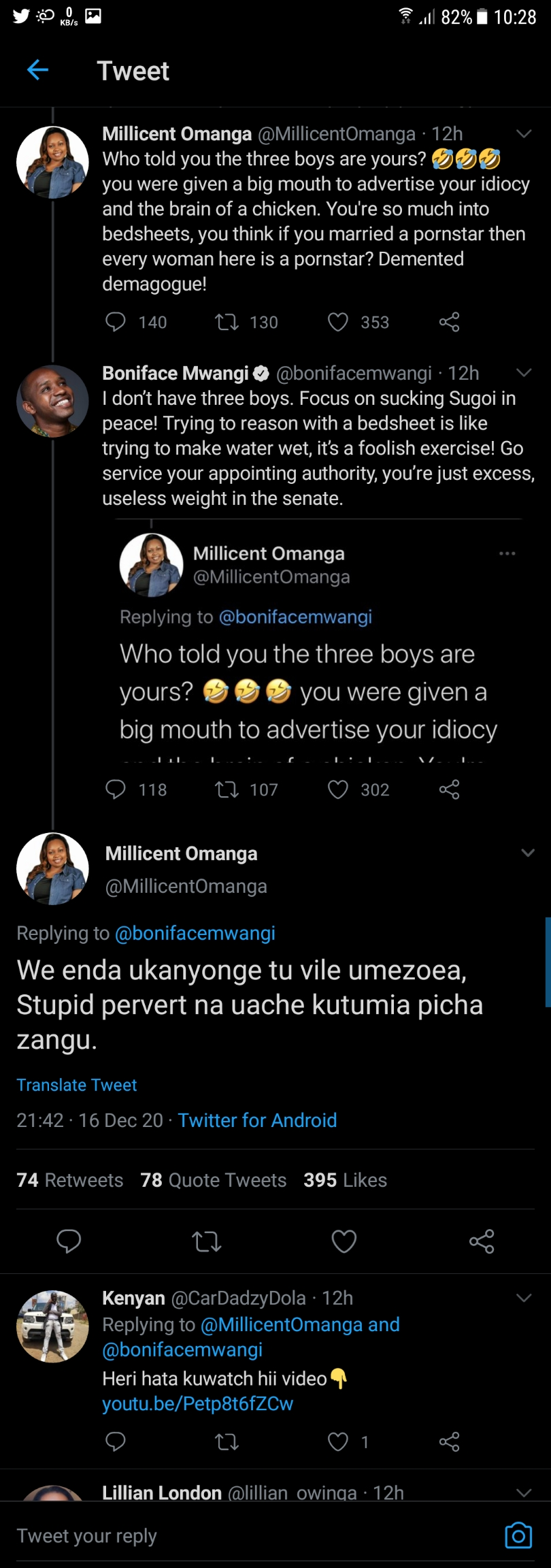Open youtu.be/Petp8t6fZCw link
Viewport: 551px width, 1568px height.
pyautogui.click(x=197, y=1403)
